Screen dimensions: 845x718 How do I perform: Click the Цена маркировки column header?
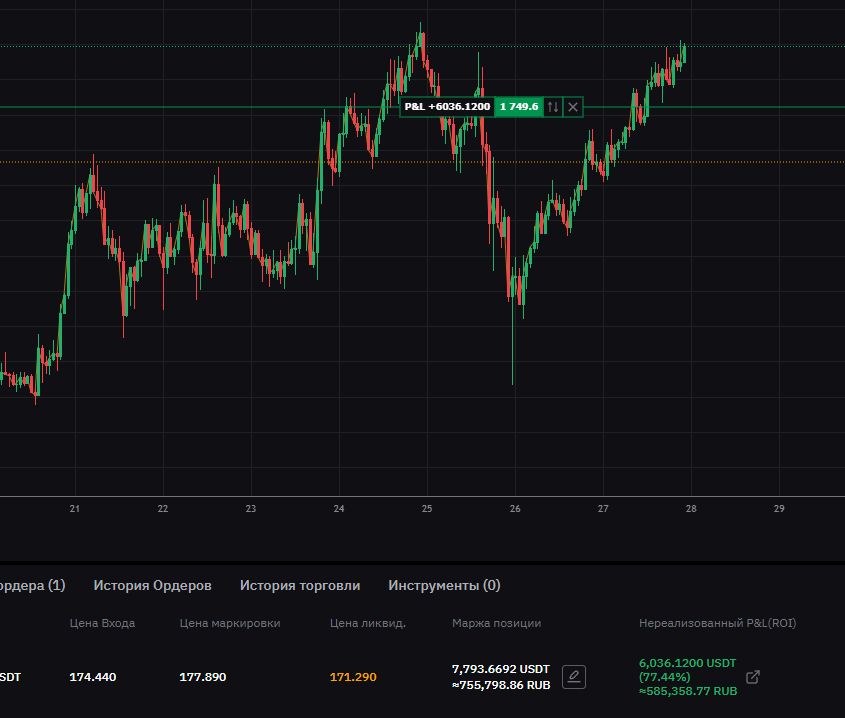point(230,623)
